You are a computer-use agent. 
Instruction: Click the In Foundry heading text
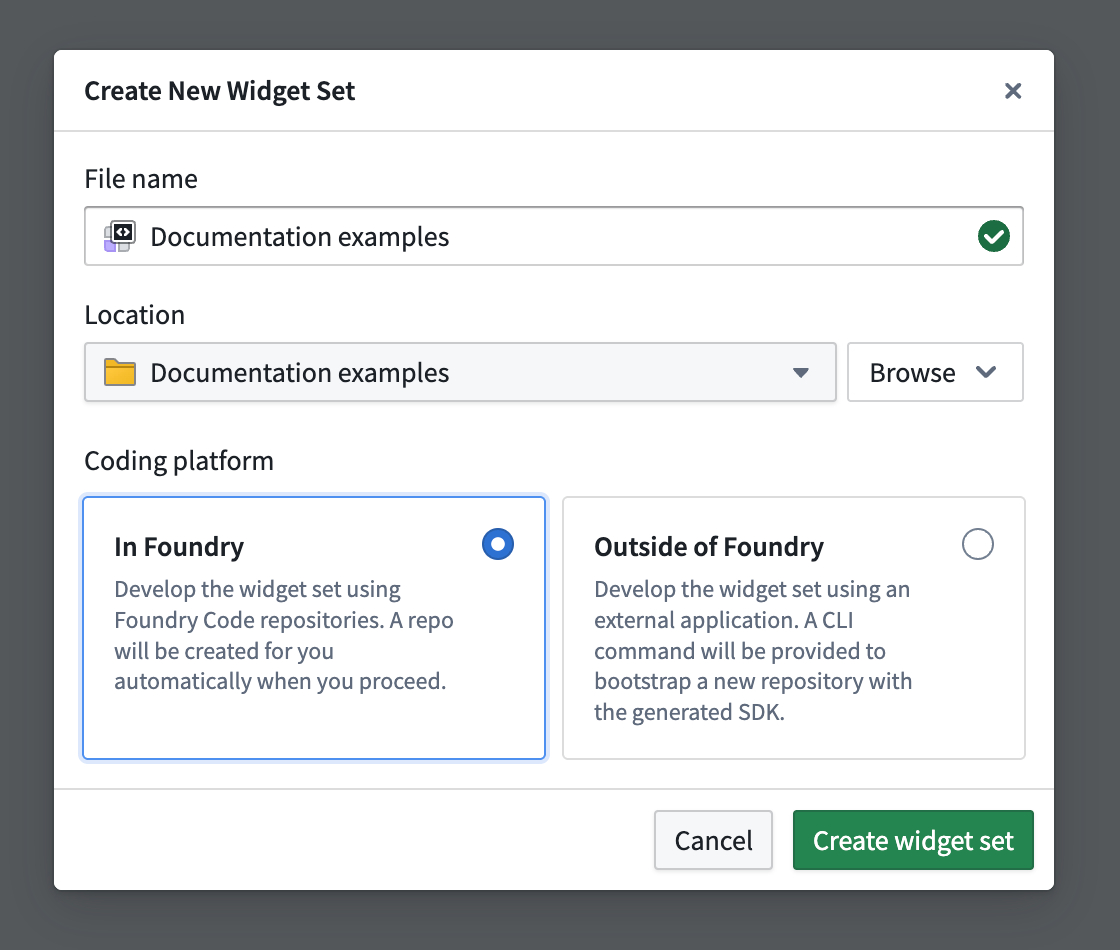tap(179, 547)
